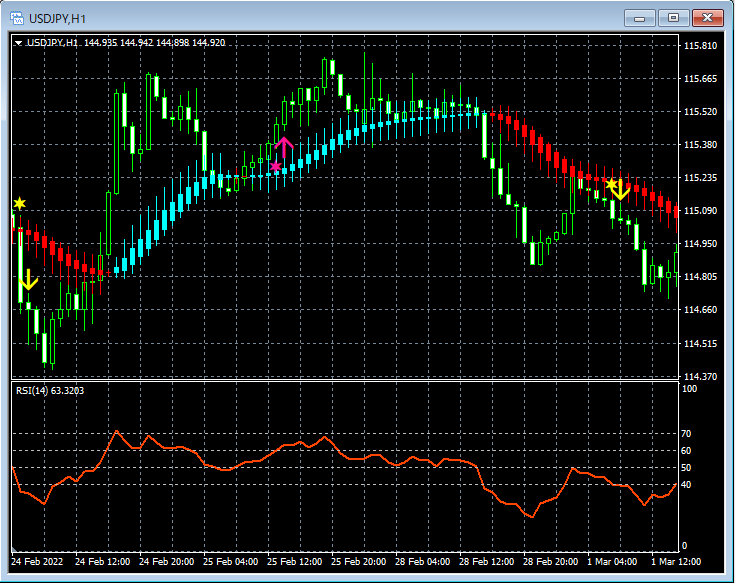The image size is (736, 583).
Task: Click the RSI 50 level label
Action: 686,468
